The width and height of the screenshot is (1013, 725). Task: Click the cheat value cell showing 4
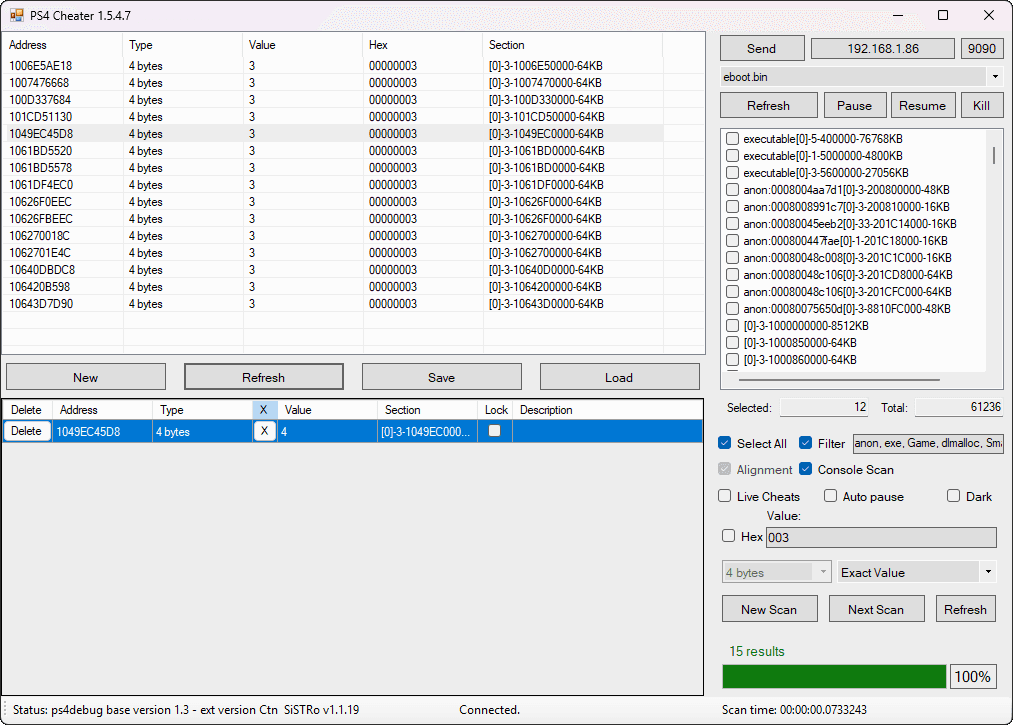pyautogui.click(x=328, y=431)
